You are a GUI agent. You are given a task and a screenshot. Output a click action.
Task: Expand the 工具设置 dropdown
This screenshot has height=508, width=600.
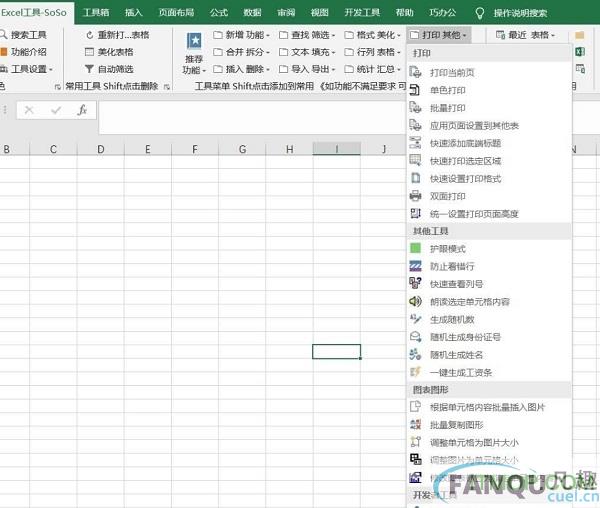tap(26, 69)
